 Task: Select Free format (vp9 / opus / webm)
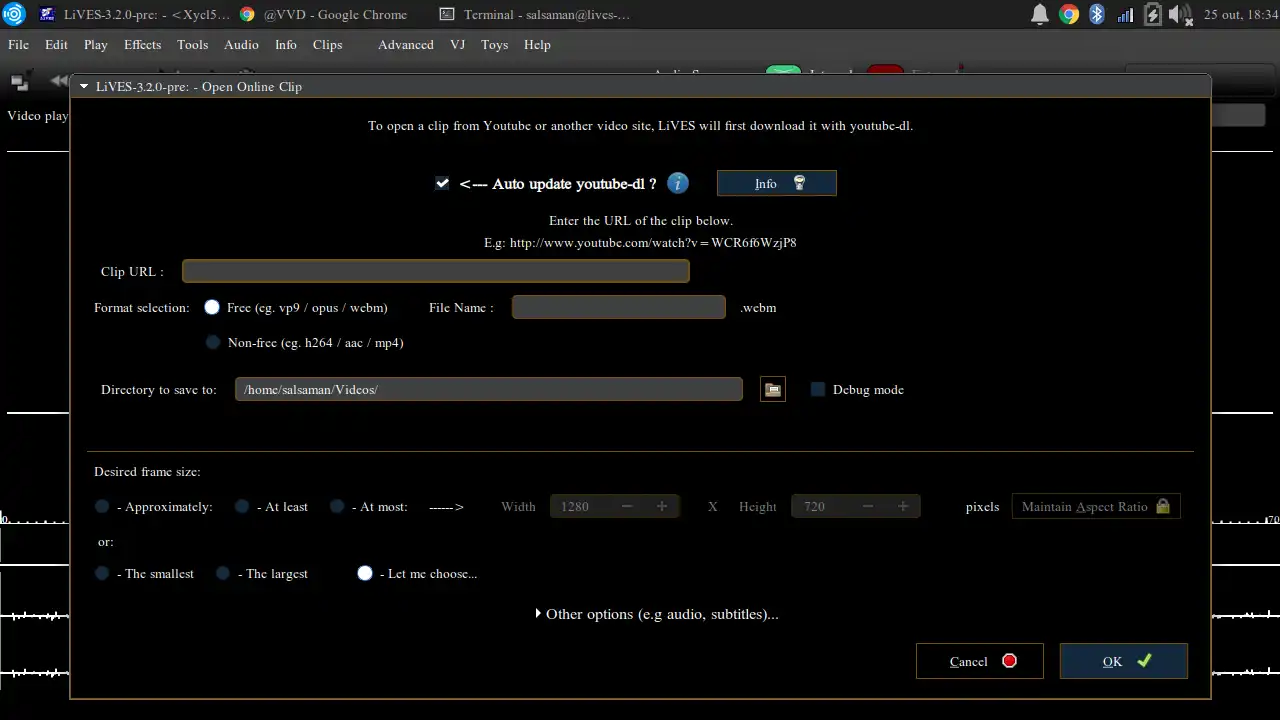(212, 307)
